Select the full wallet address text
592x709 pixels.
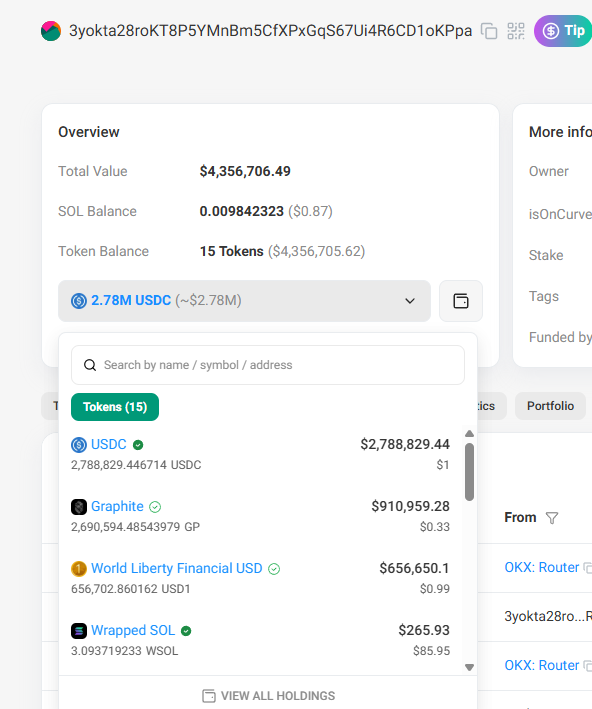click(x=270, y=31)
